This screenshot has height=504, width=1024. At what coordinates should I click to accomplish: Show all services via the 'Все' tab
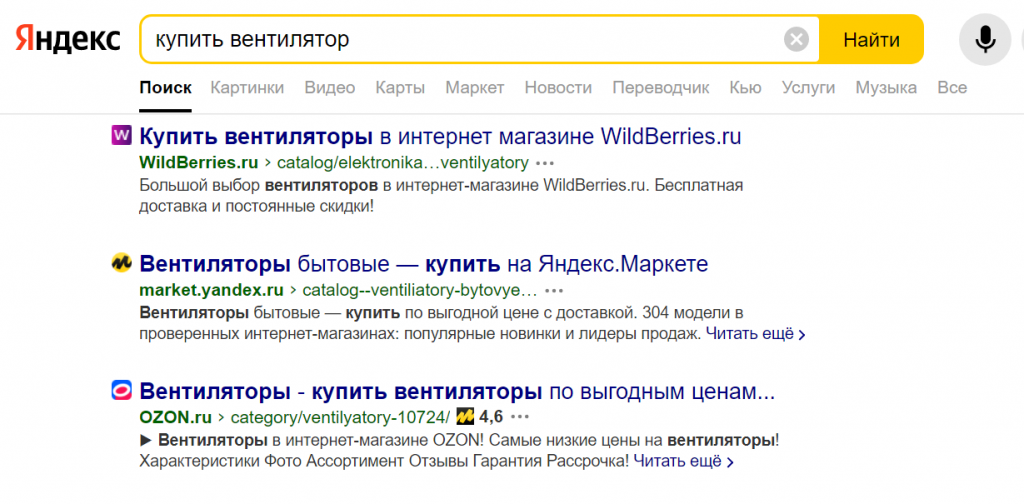click(x=952, y=87)
